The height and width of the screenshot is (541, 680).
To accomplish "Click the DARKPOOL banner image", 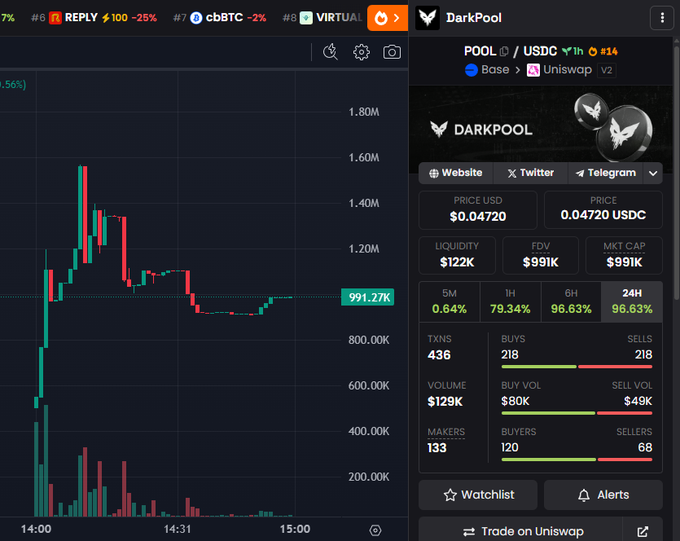I will click(540, 127).
